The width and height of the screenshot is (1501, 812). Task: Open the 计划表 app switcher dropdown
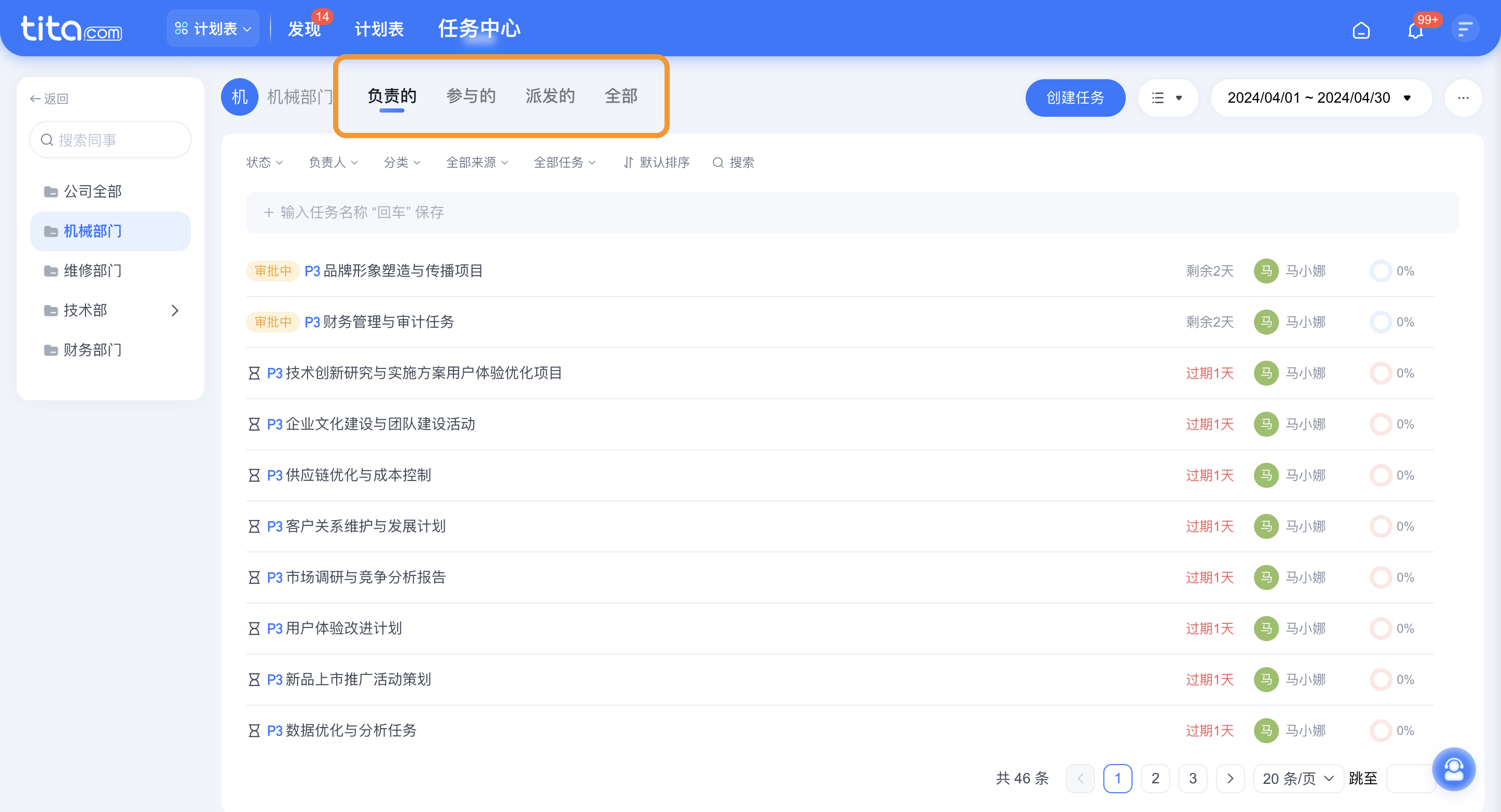pyautogui.click(x=213, y=29)
